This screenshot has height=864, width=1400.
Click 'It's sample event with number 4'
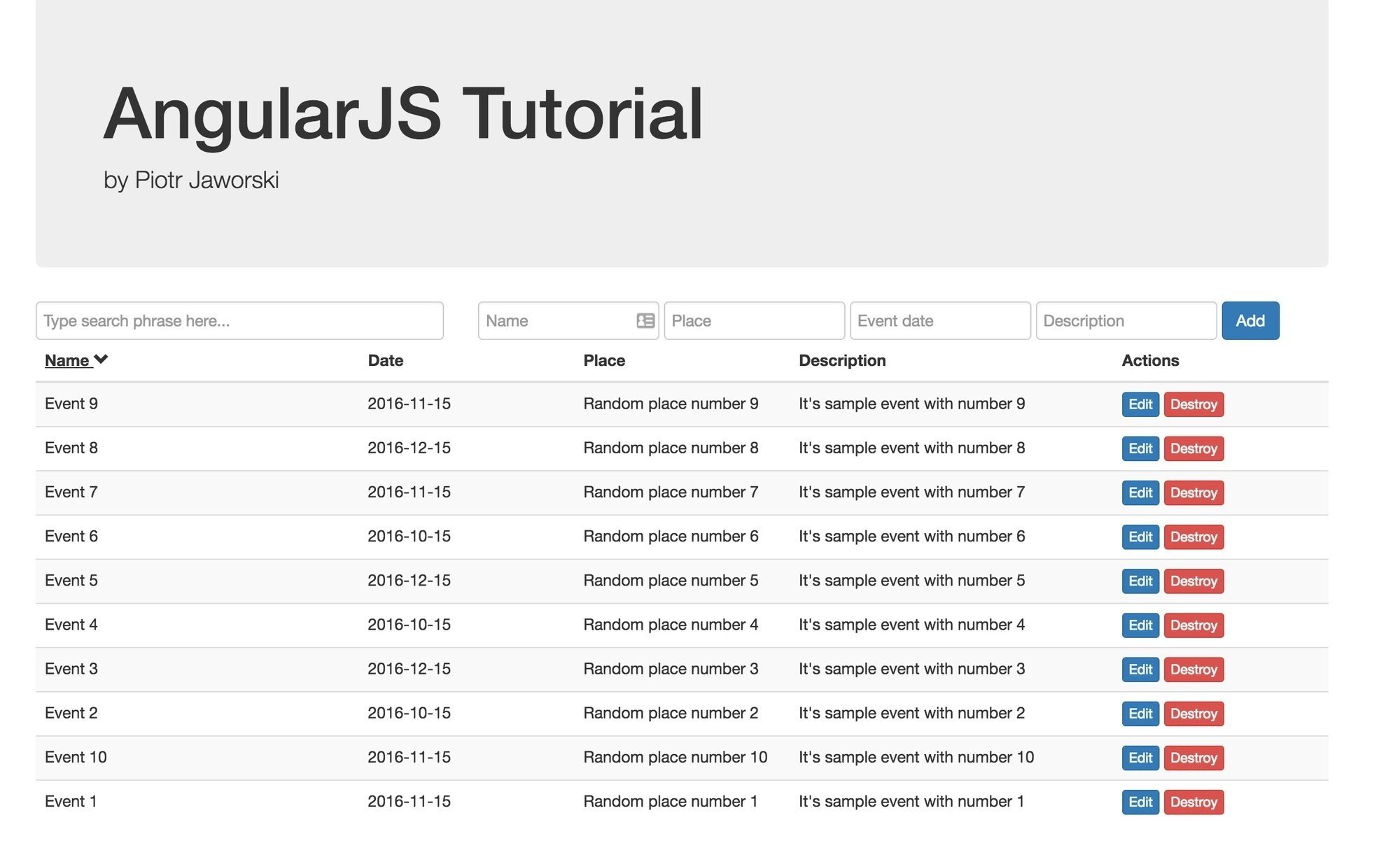click(x=911, y=624)
